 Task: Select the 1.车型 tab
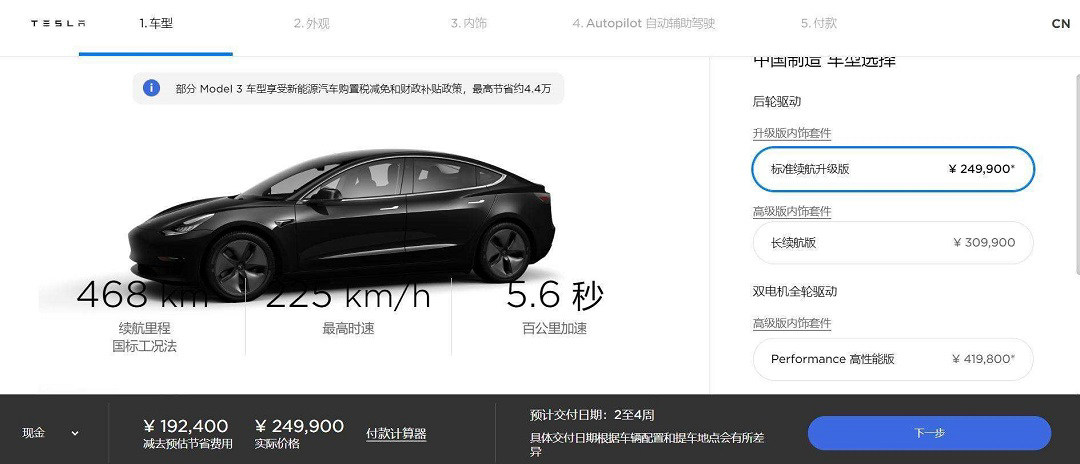click(x=156, y=23)
